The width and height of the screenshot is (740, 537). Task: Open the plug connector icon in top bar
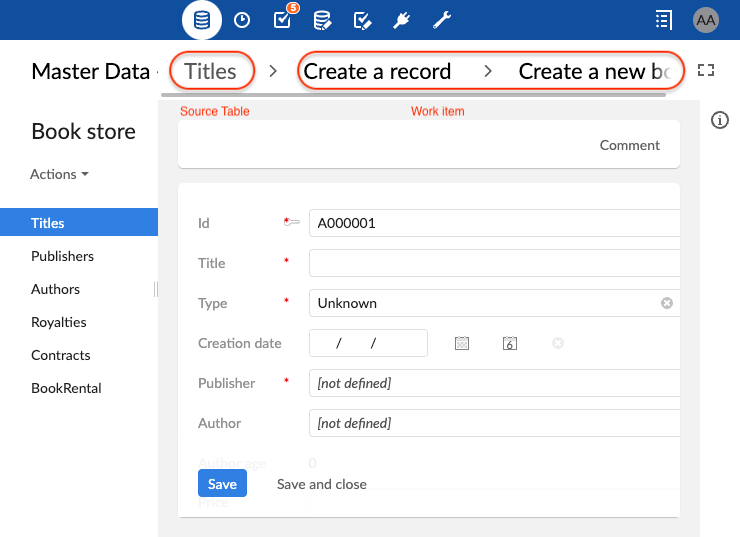pos(402,20)
